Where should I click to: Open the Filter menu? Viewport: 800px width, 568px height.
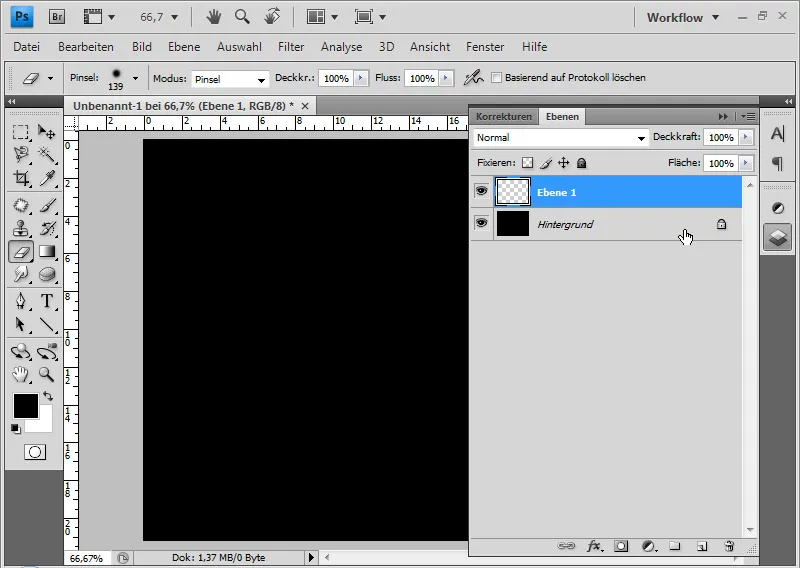(x=291, y=47)
